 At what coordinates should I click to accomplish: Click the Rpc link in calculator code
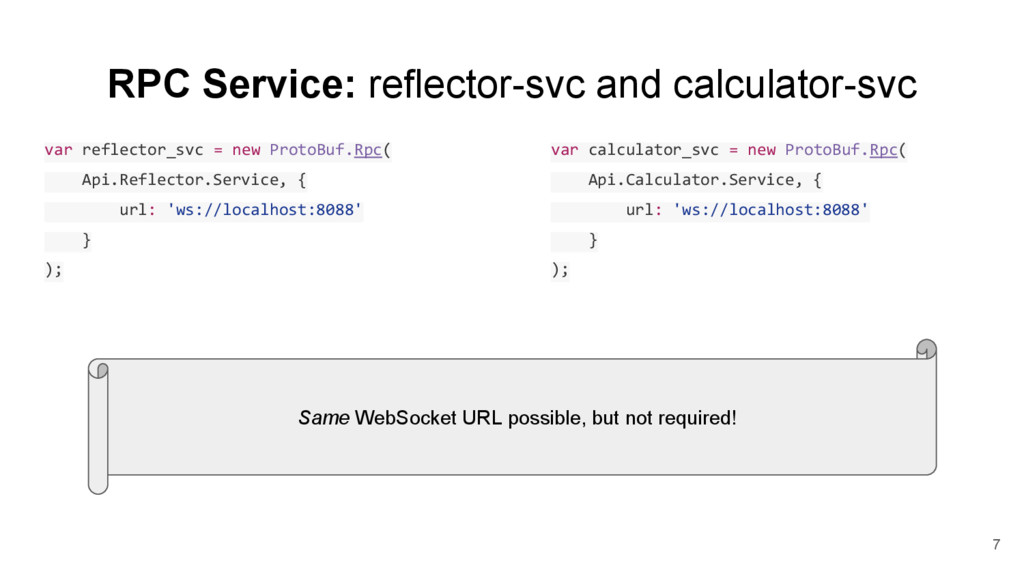pyautogui.click(x=883, y=150)
